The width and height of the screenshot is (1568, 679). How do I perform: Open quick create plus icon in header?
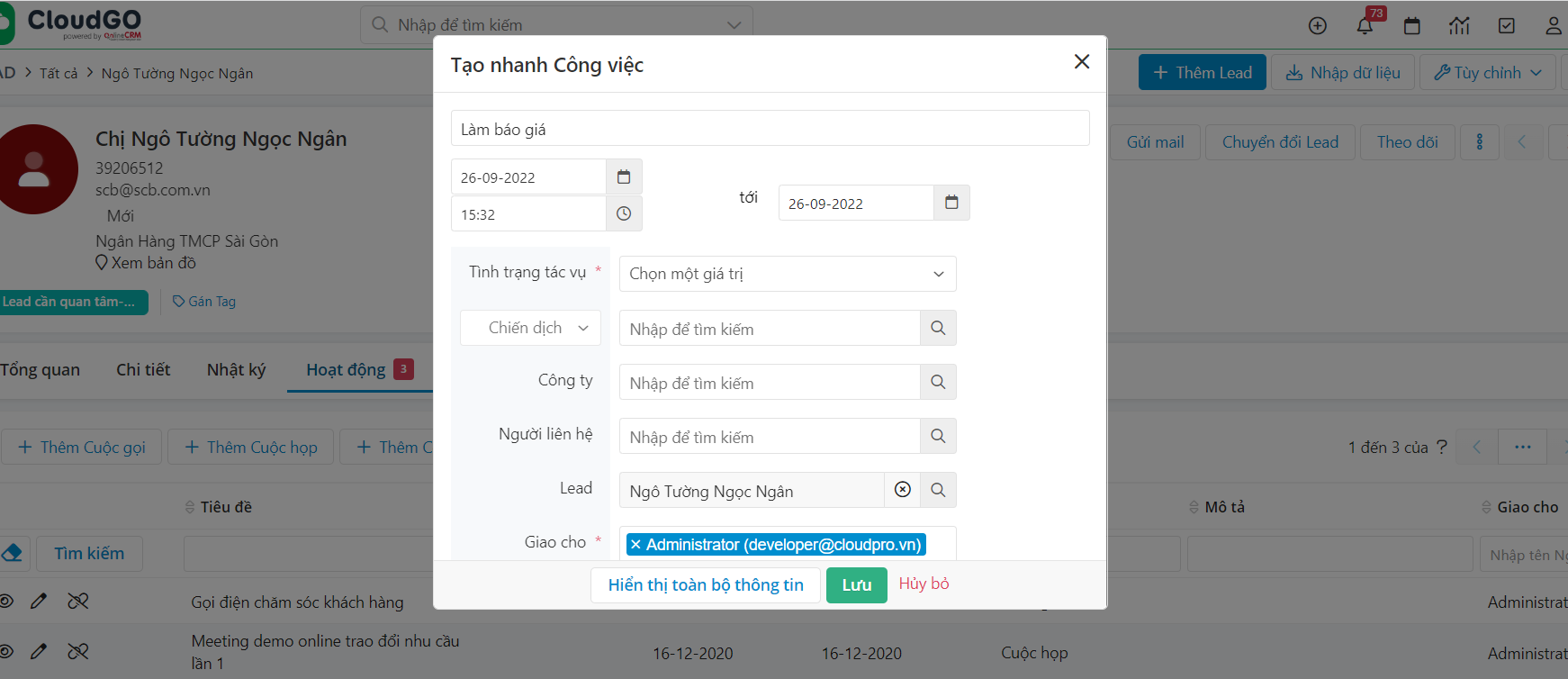(x=1318, y=25)
